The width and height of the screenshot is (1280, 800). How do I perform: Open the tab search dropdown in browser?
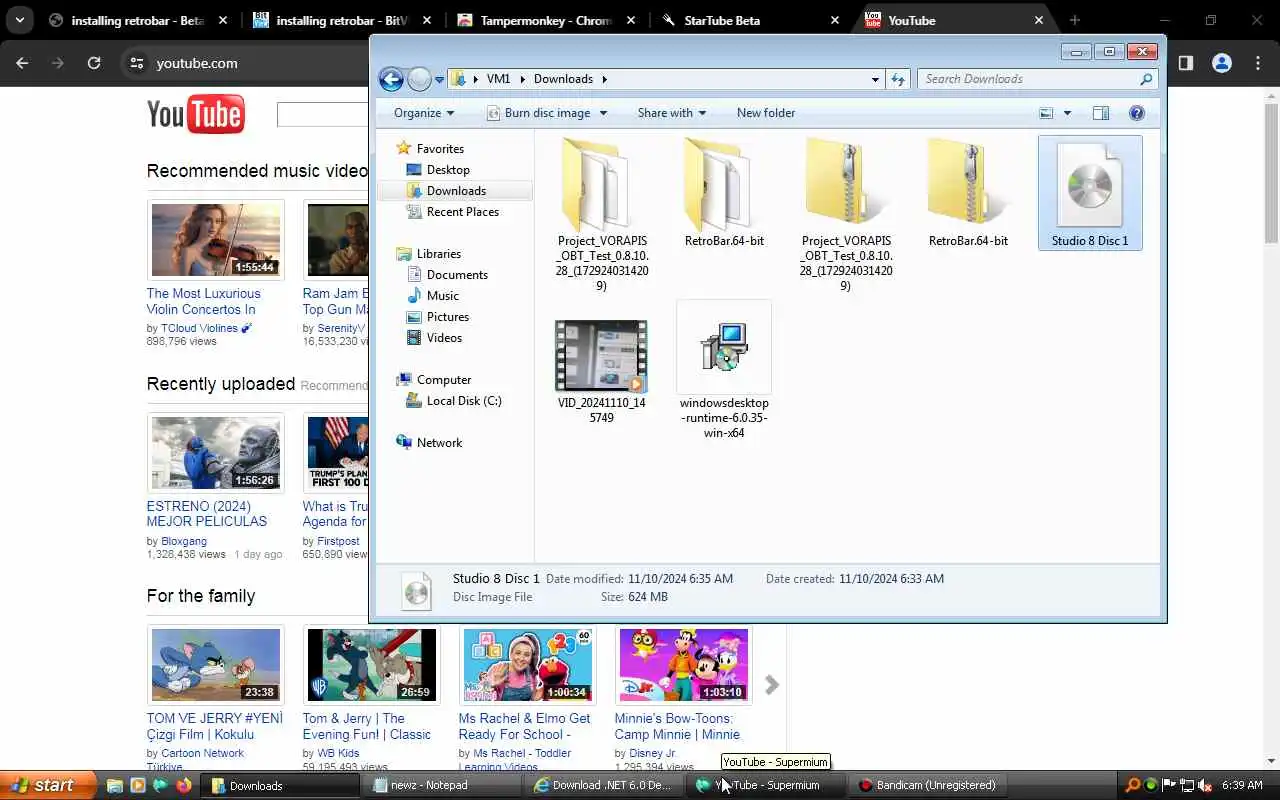[19, 20]
